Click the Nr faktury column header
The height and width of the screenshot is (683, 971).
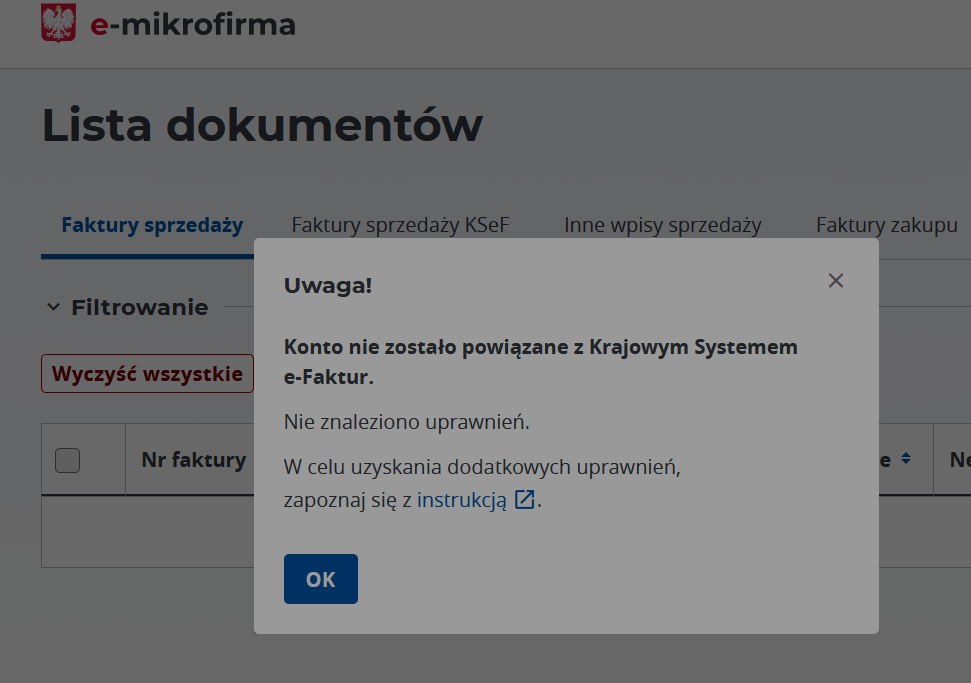(x=193, y=460)
